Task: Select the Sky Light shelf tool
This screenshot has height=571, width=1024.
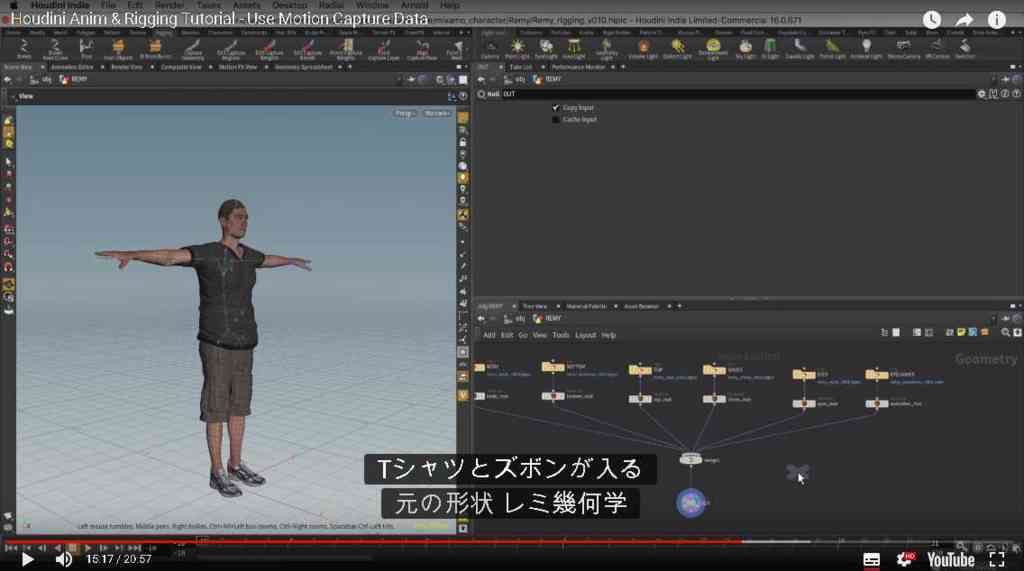Action: (745, 48)
